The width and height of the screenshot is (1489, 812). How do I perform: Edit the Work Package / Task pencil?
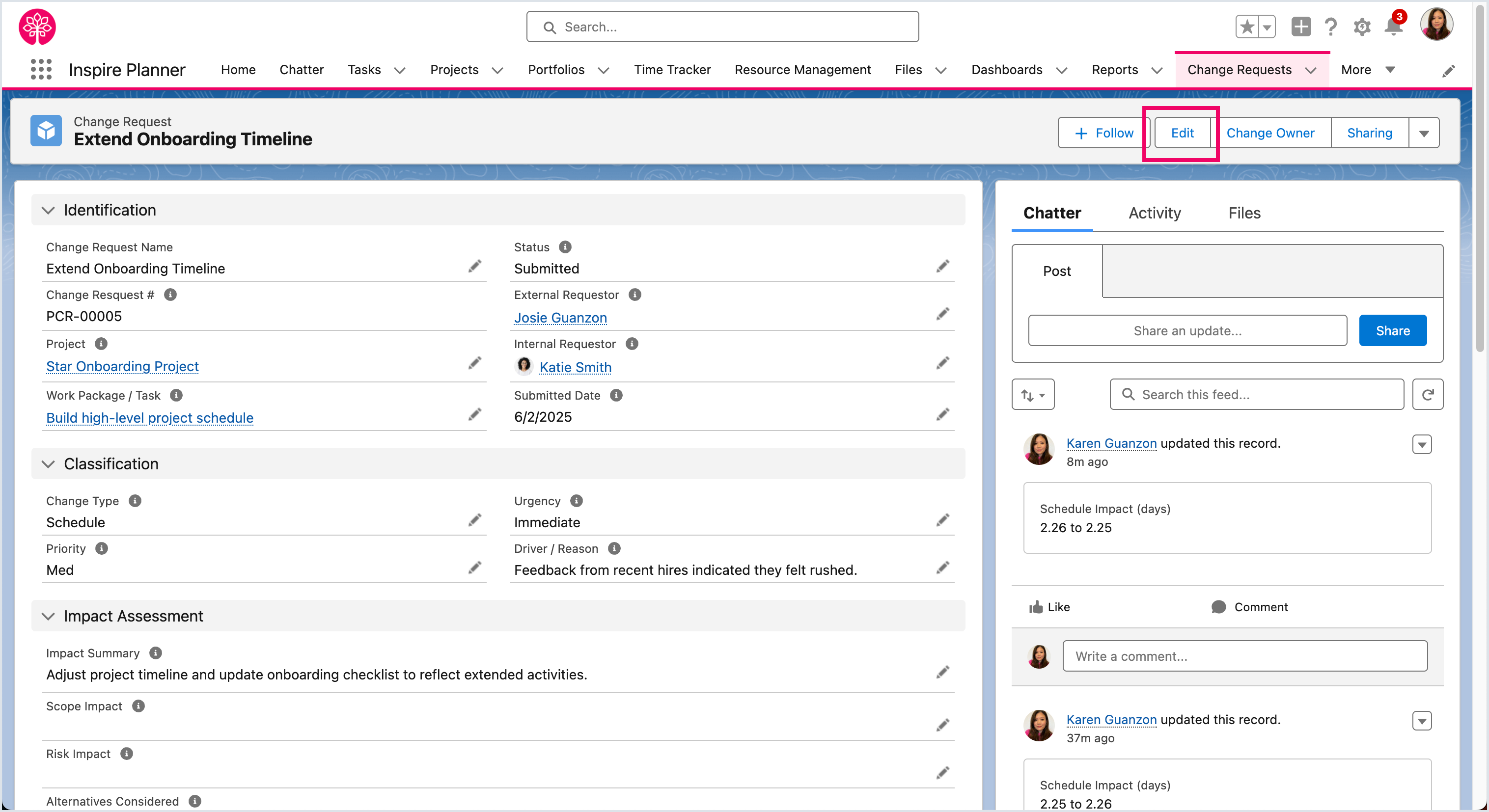point(474,415)
